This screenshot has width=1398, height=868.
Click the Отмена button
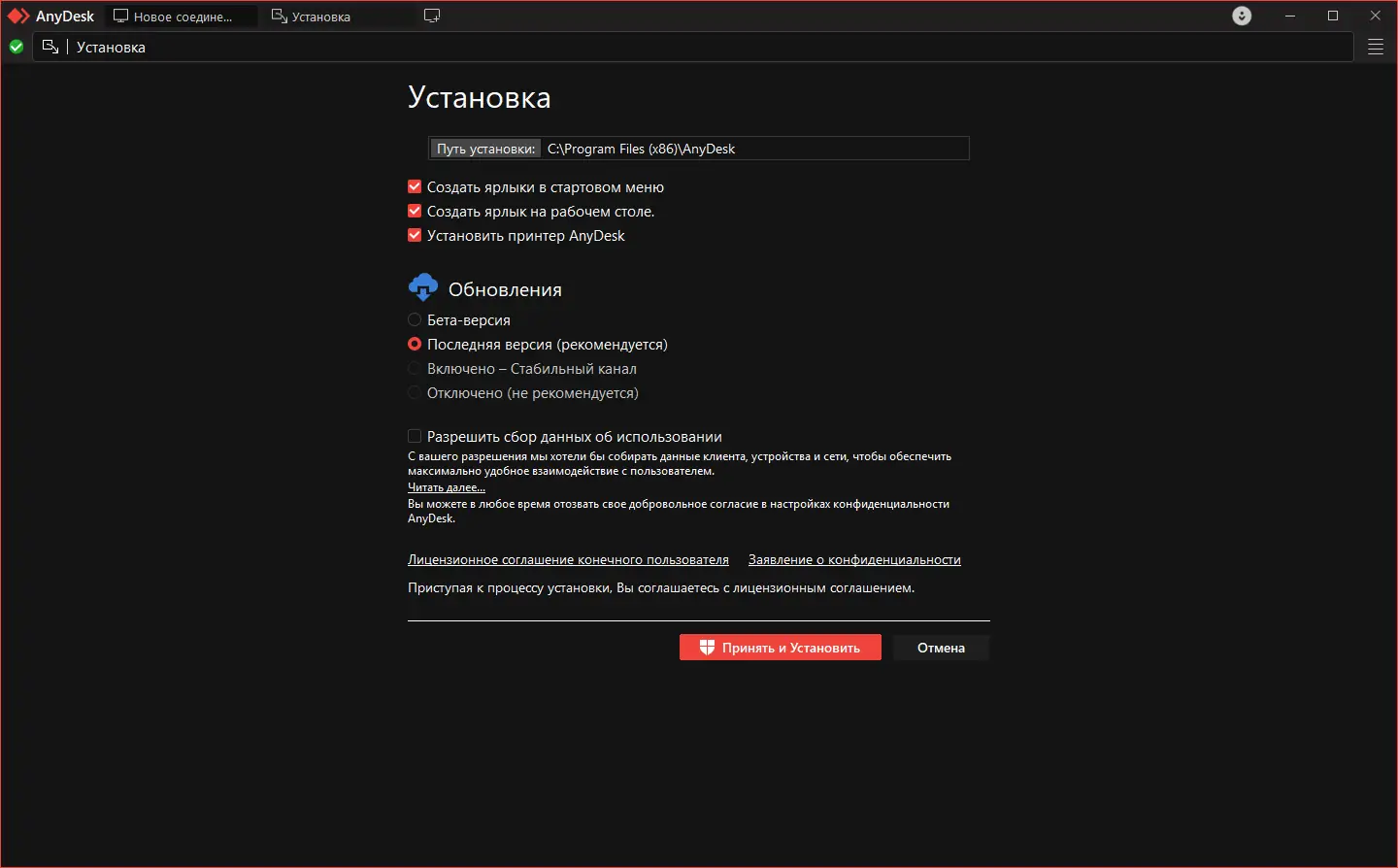tap(941, 648)
